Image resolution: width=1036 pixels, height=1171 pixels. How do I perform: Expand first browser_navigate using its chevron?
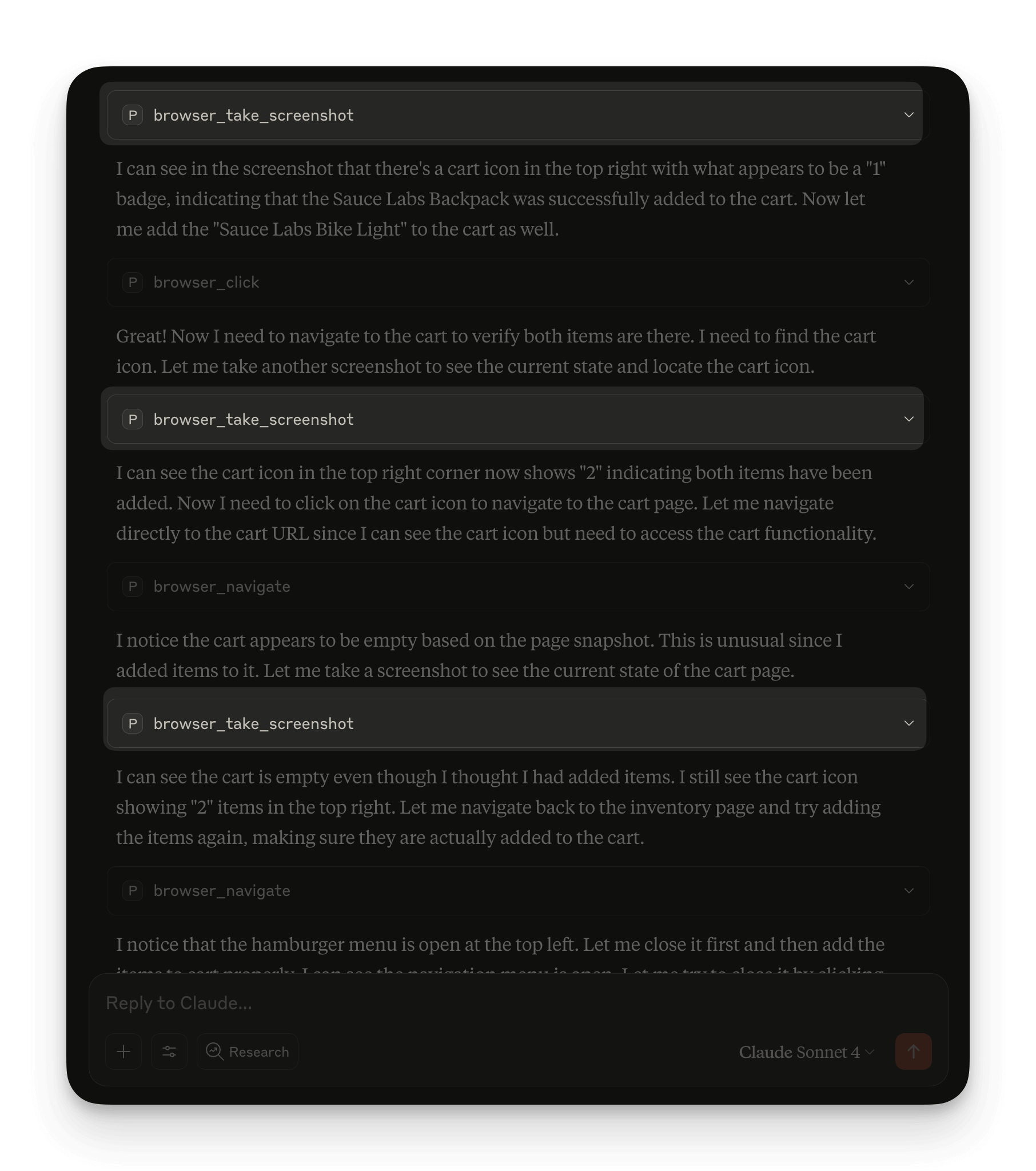(x=909, y=587)
